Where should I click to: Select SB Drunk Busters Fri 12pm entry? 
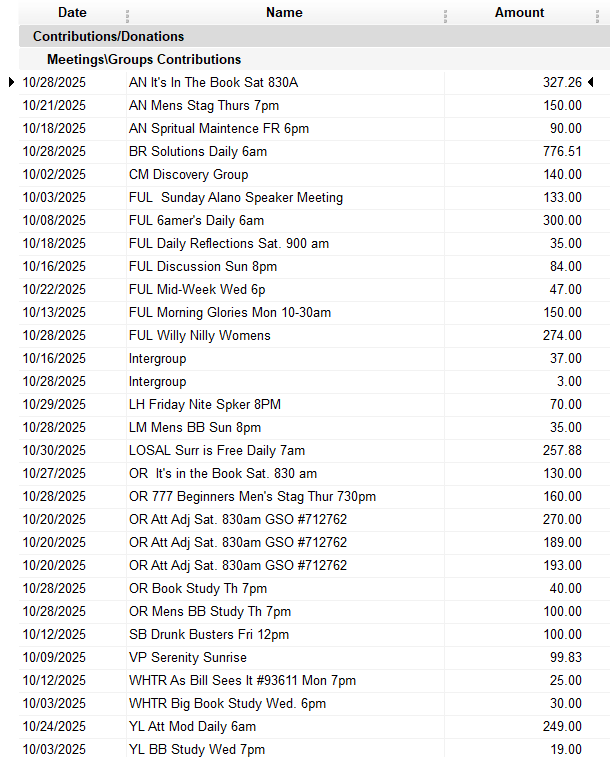[x=209, y=635]
